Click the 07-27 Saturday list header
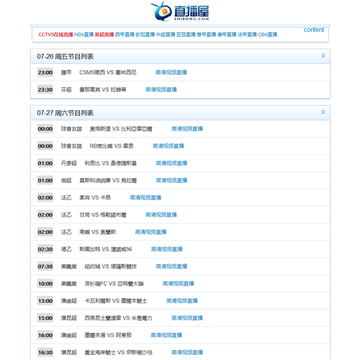Image resolution: width=360 pixels, height=360 pixels. coord(180,113)
